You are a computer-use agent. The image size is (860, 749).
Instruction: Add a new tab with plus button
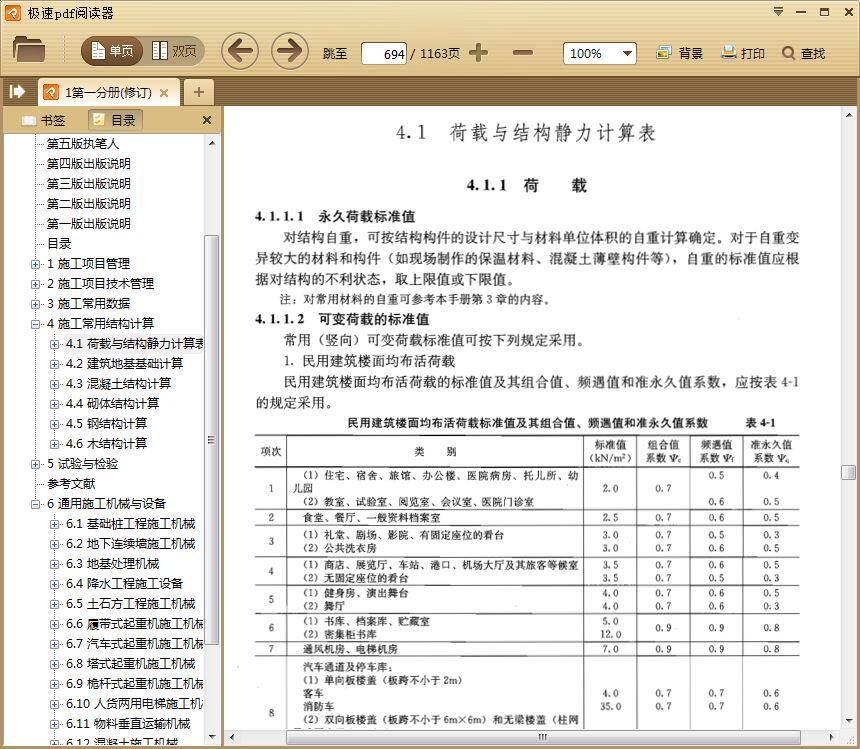pyautogui.click(x=199, y=92)
